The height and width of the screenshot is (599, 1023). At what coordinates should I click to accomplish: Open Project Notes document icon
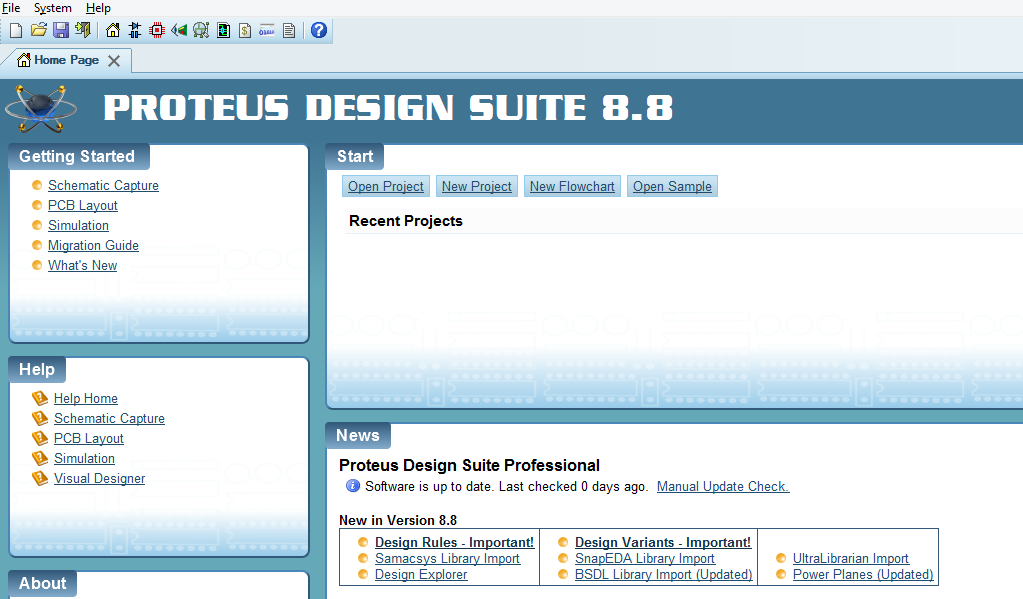click(289, 30)
